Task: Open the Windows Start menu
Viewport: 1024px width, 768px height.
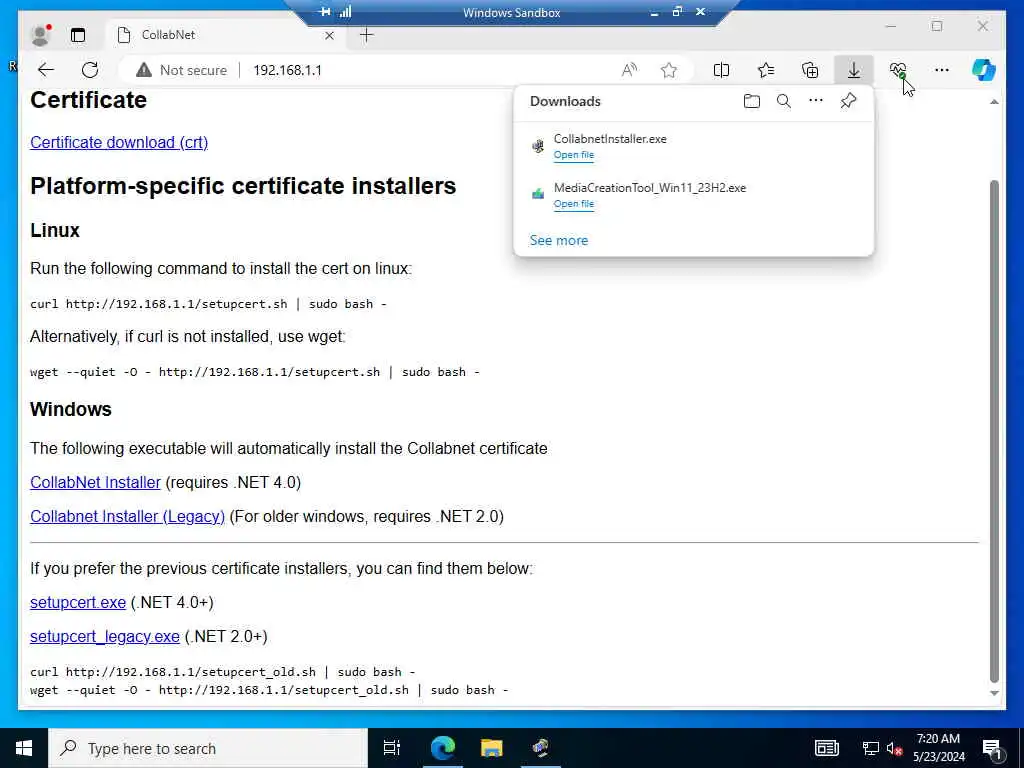Action: pyautogui.click(x=24, y=748)
